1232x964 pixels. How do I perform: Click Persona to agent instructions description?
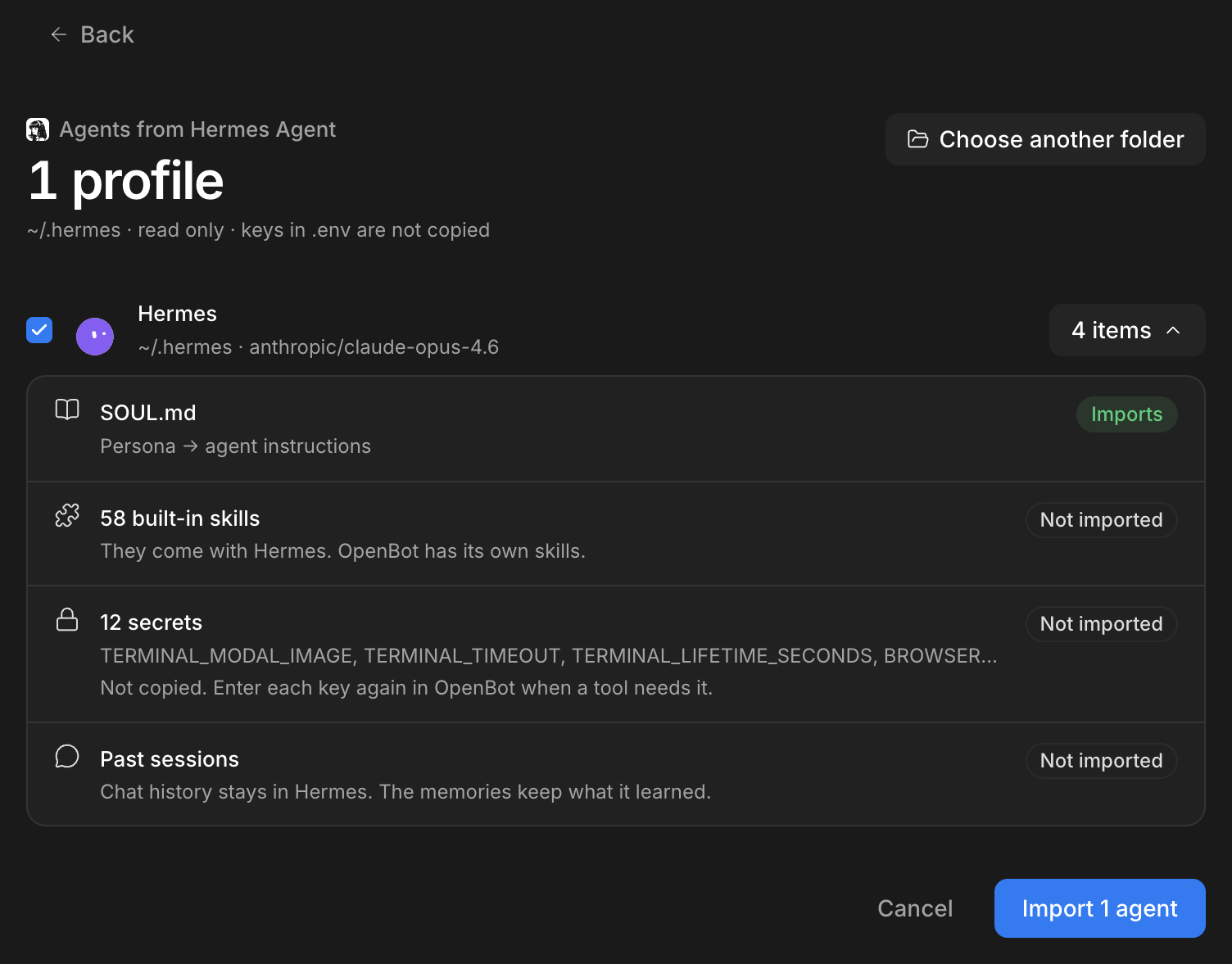[236, 446]
